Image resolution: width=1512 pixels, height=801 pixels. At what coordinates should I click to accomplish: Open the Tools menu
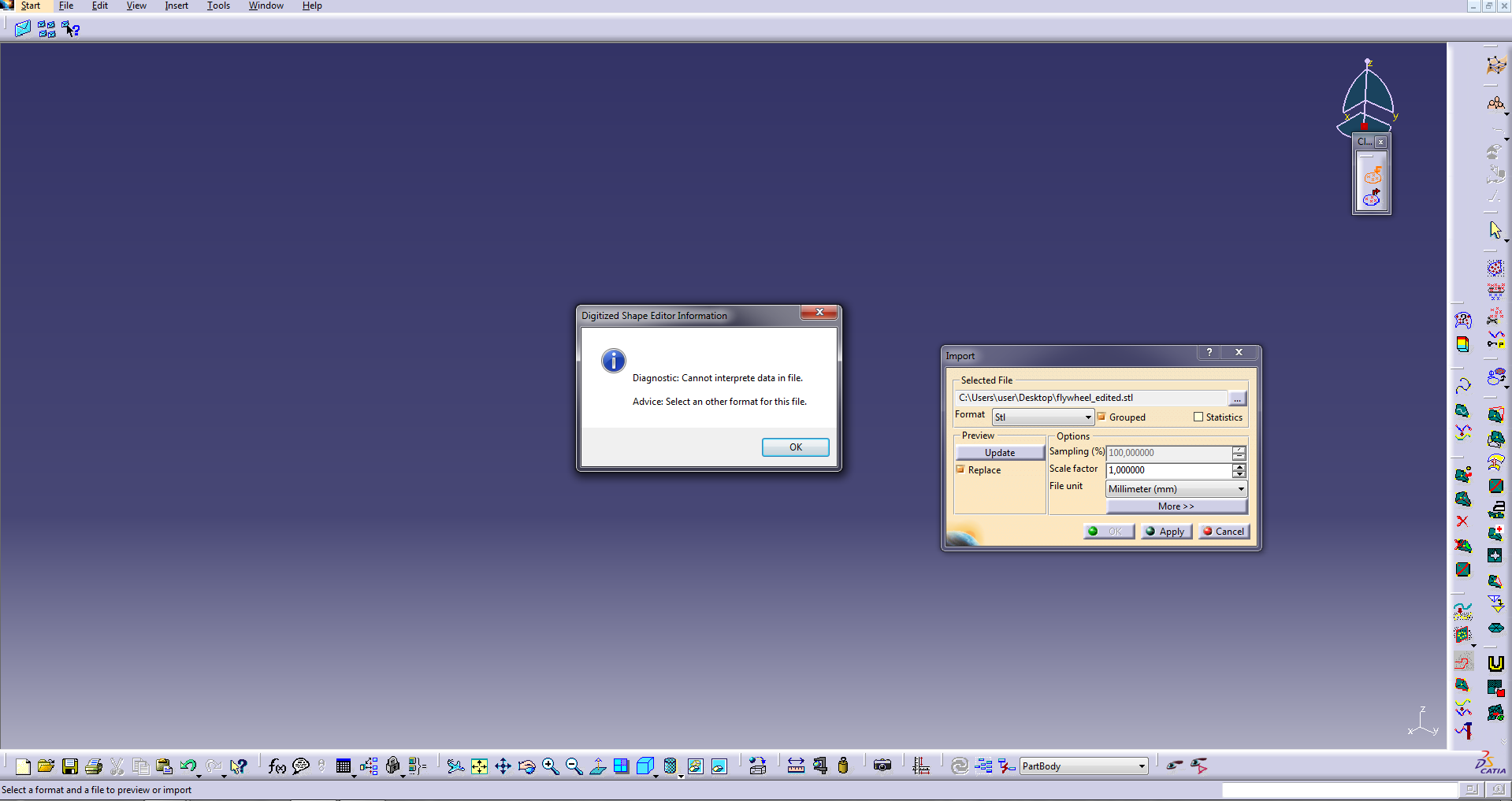pyautogui.click(x=218, y=6)
